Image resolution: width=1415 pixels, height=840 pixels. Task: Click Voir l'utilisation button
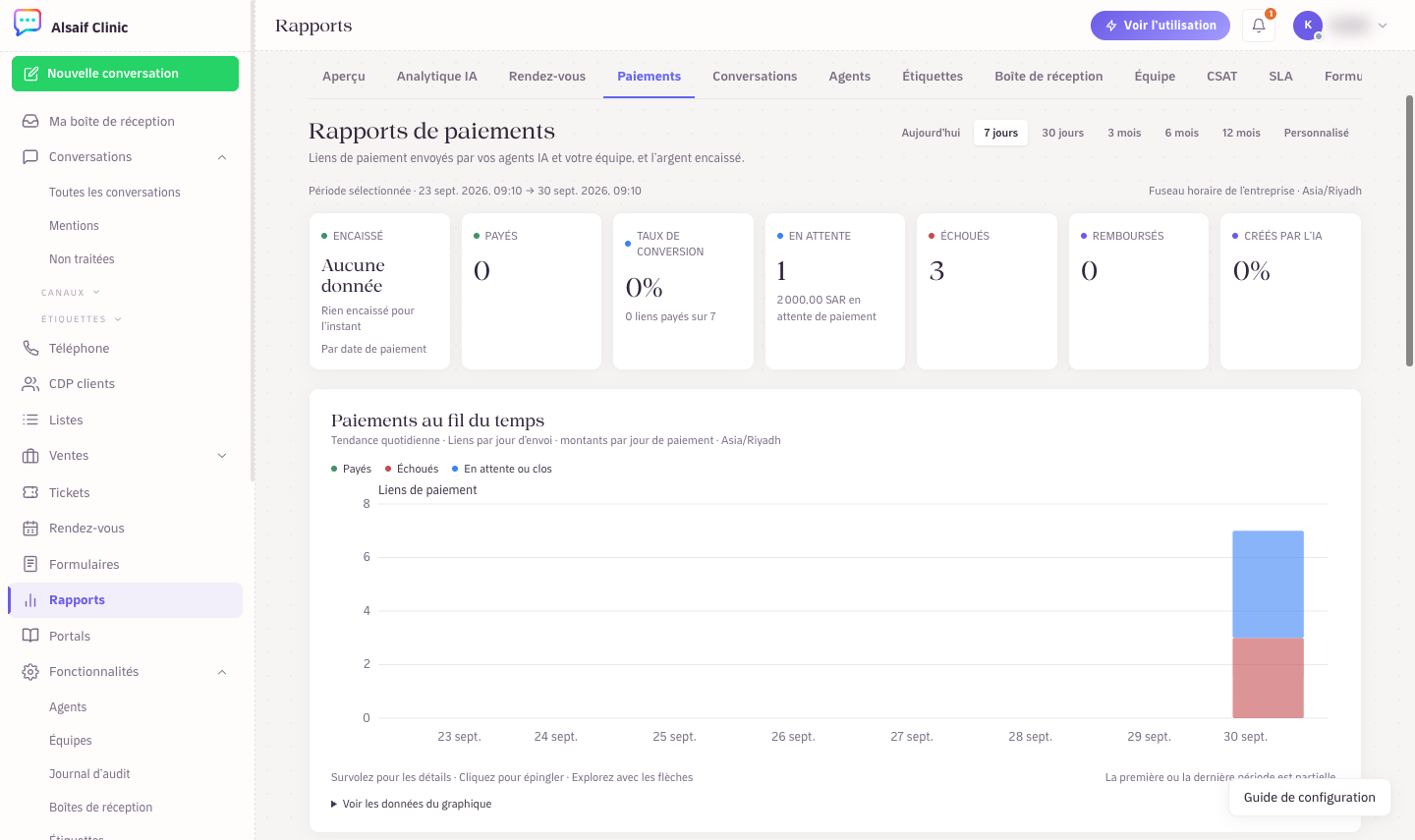pos(1160,26)
